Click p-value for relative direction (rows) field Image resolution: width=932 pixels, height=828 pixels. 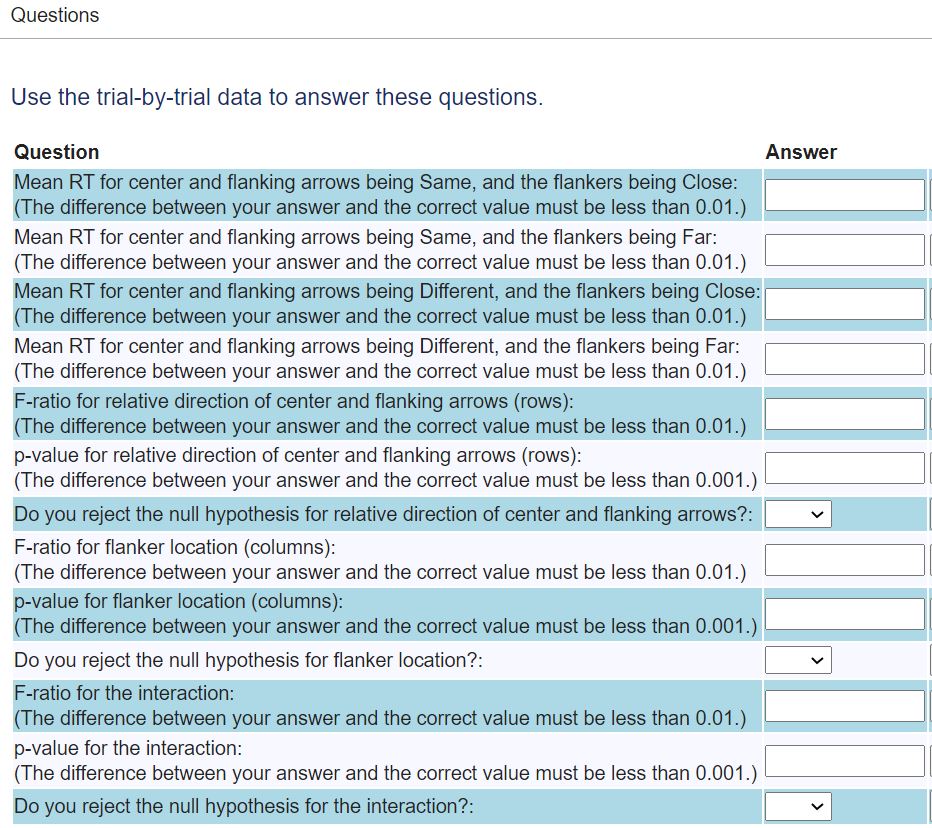[845, 468]
